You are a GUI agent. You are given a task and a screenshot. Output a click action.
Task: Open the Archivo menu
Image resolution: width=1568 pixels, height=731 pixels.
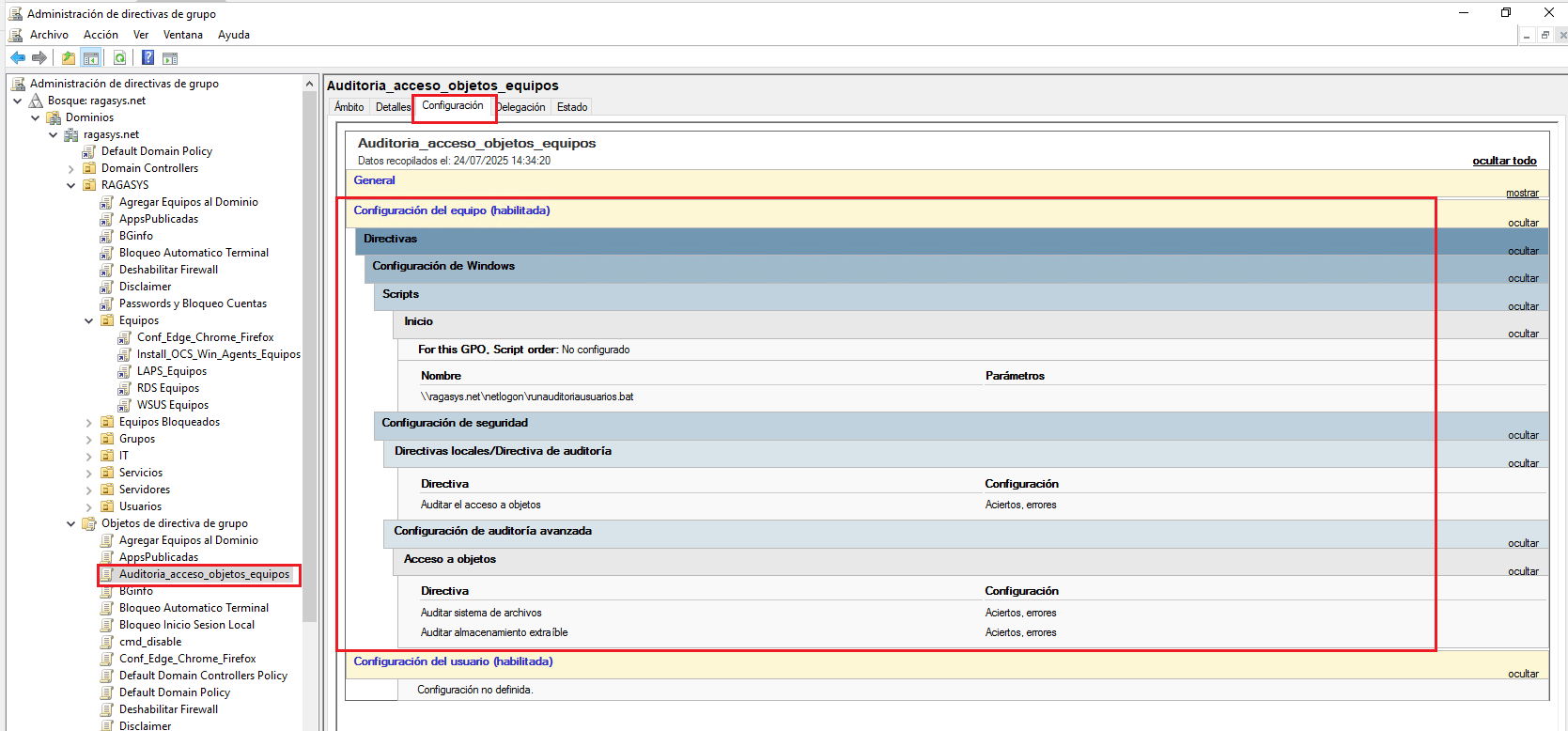[49, 35]
